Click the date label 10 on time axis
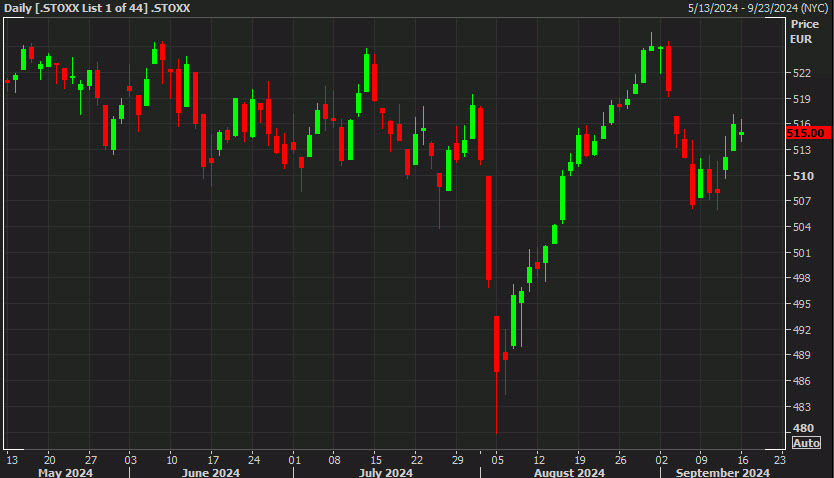 click(x=172, y=460)
